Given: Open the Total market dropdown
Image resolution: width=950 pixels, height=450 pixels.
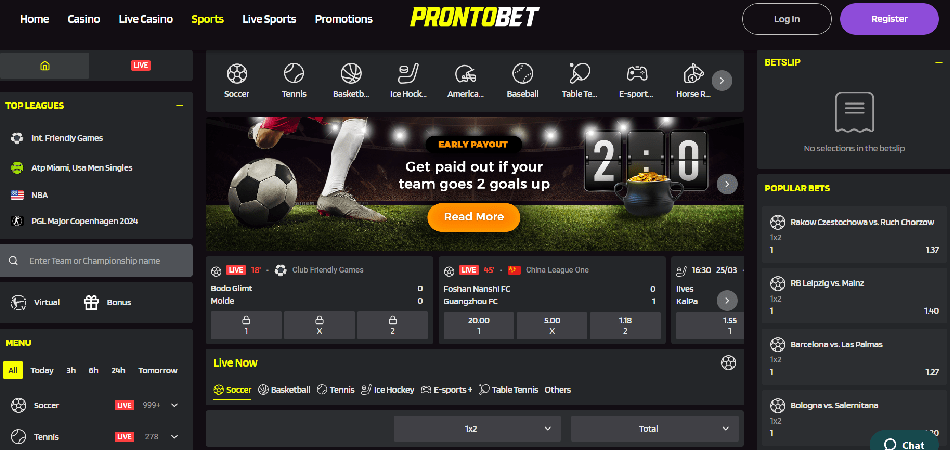Looking at the screenshot, I should [x=655, y=429].
